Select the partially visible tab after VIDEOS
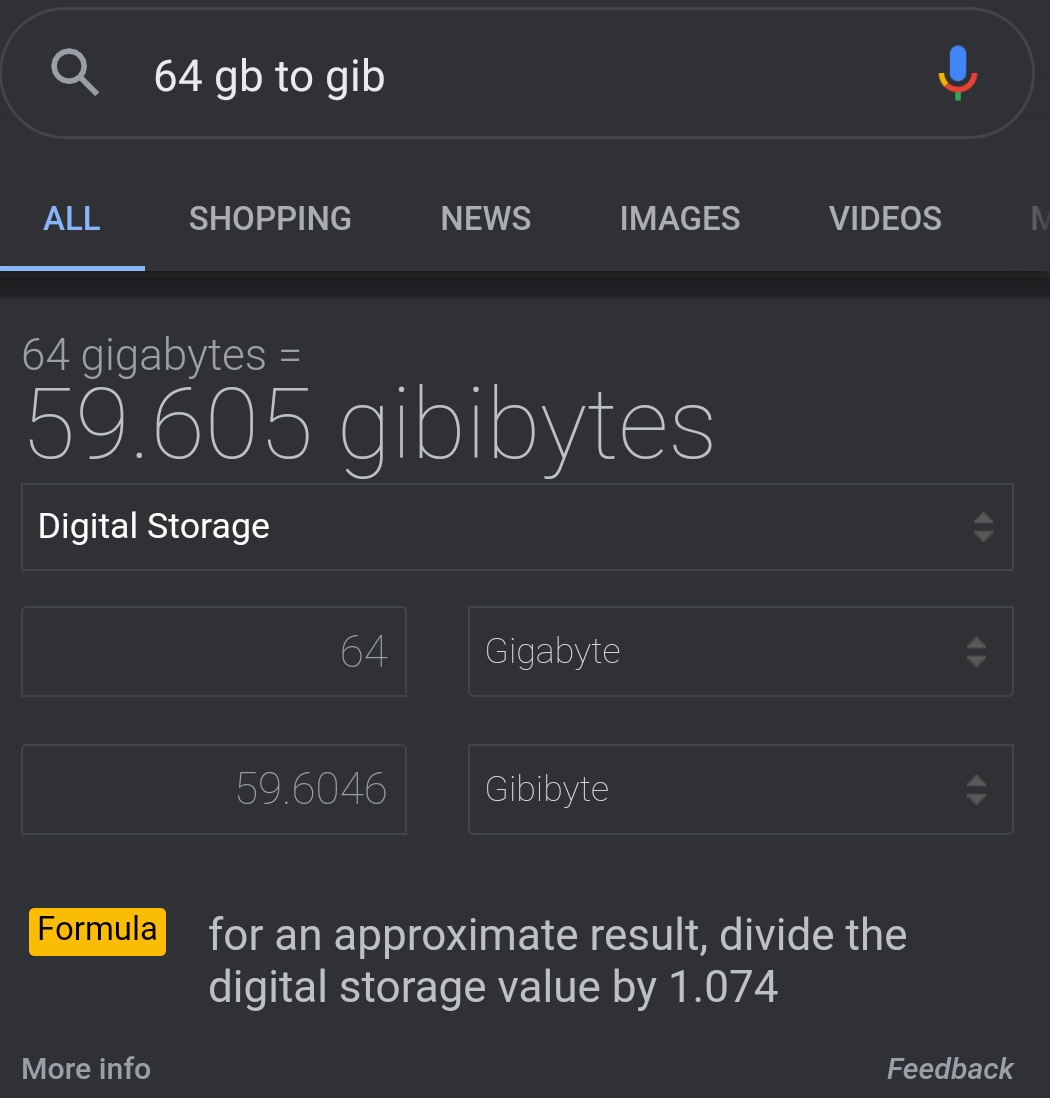The height and width of the screenshot is (1098, 1050). [x=1040, y=219]
